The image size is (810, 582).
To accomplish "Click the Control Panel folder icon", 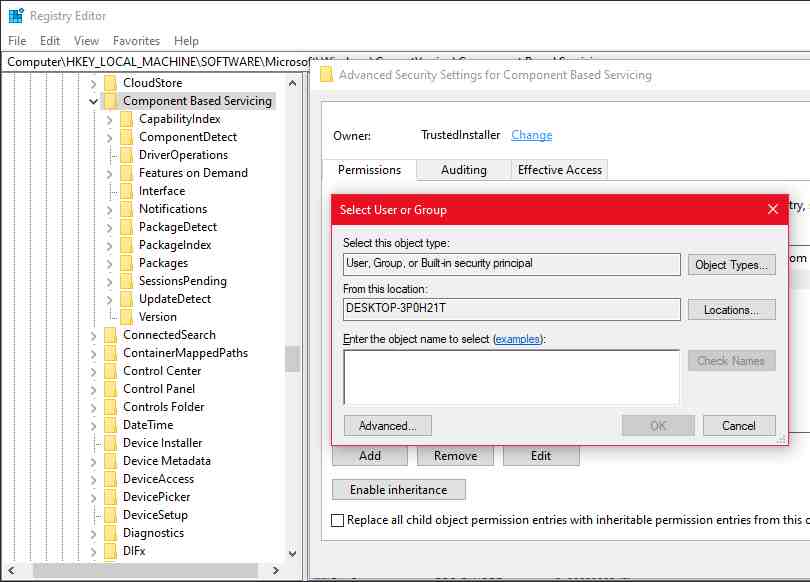I will [111, 389].
